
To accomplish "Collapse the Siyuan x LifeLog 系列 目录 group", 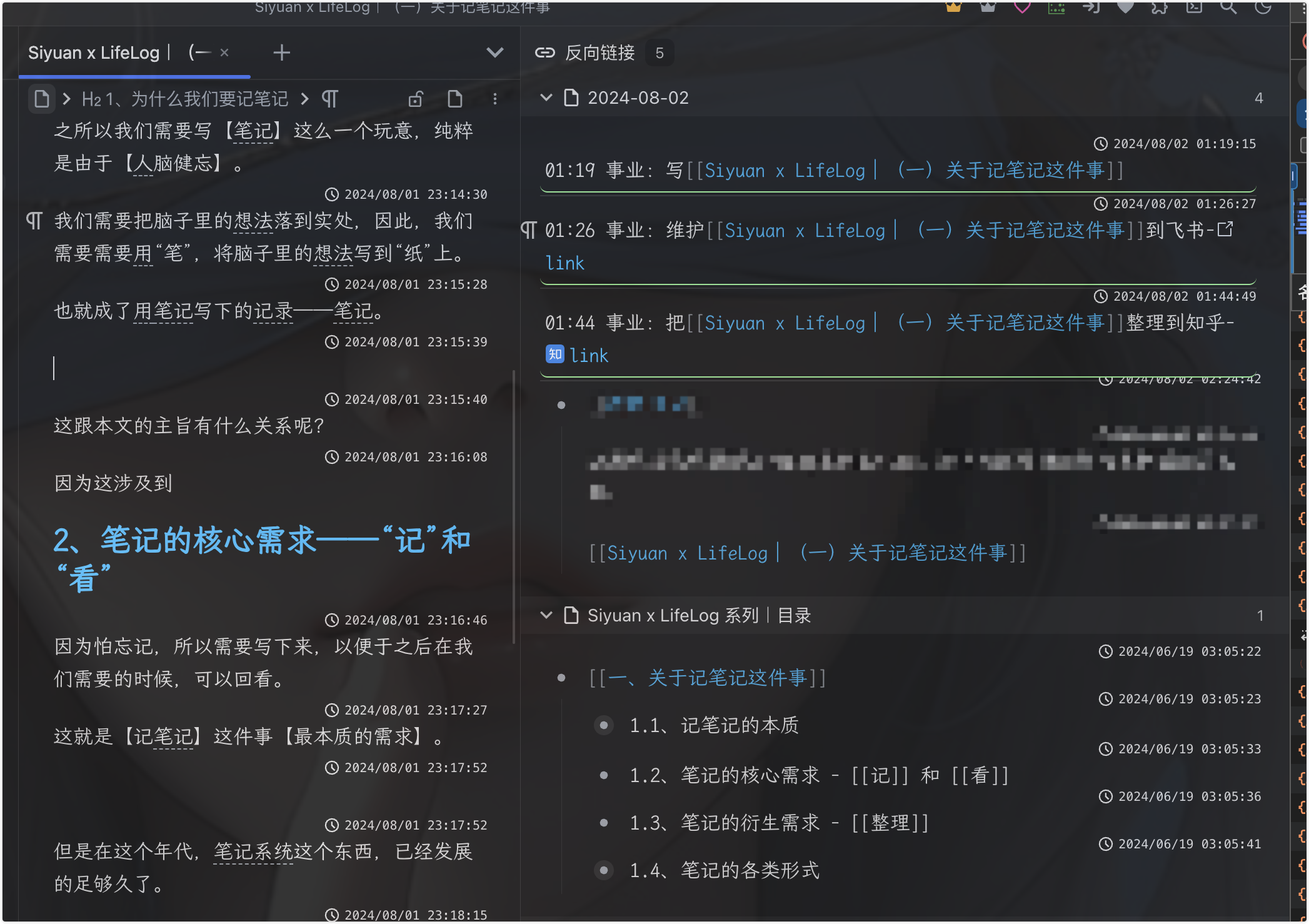I will pyautogui.click(x=546, y=615).
